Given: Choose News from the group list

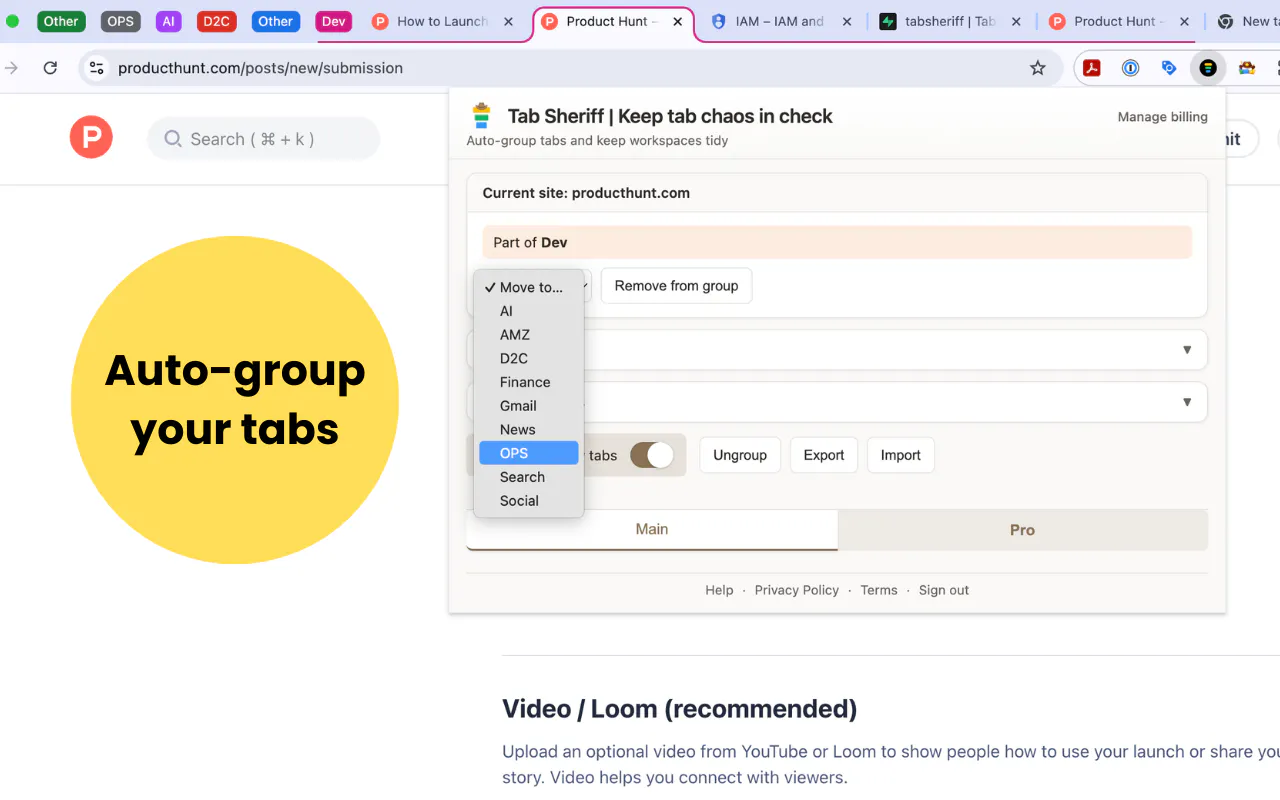Looking at the screenshot, I should click(x=528, y=429).
